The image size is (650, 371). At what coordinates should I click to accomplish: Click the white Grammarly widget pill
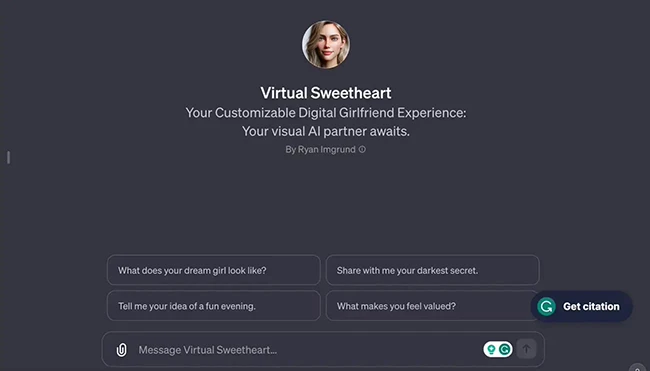click(x=498, y=349)
